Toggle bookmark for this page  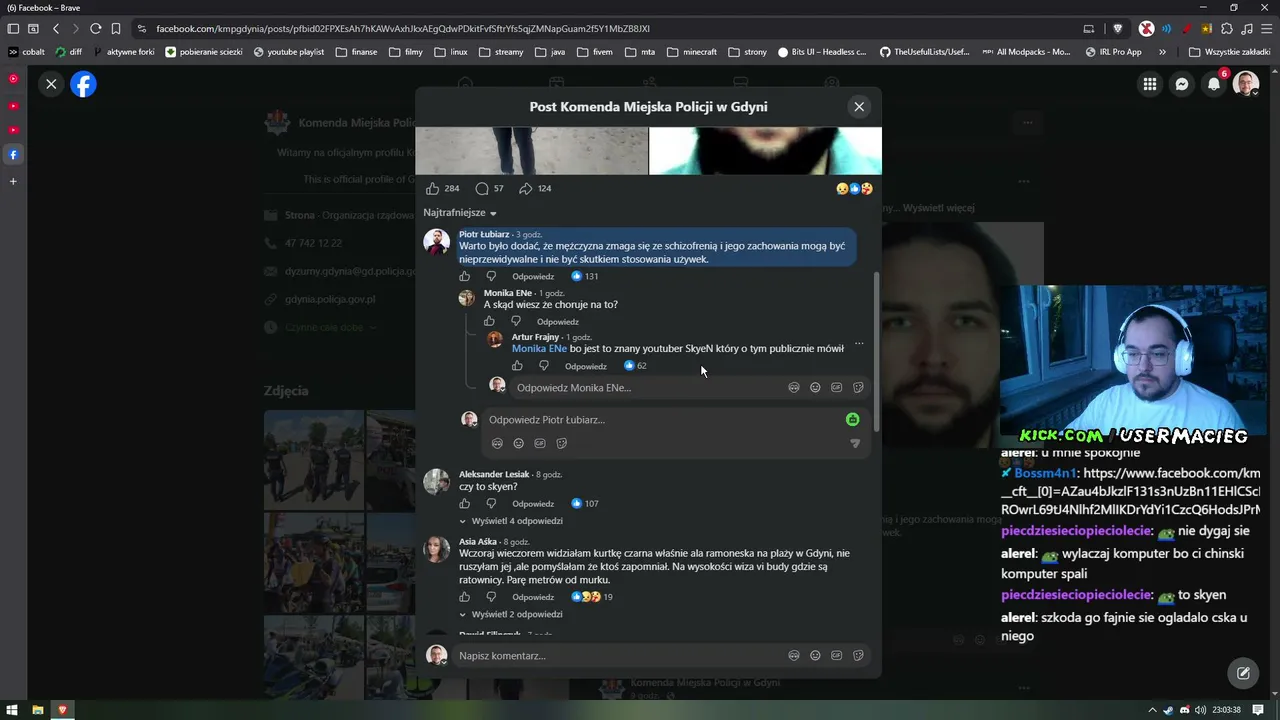(116, 29)
